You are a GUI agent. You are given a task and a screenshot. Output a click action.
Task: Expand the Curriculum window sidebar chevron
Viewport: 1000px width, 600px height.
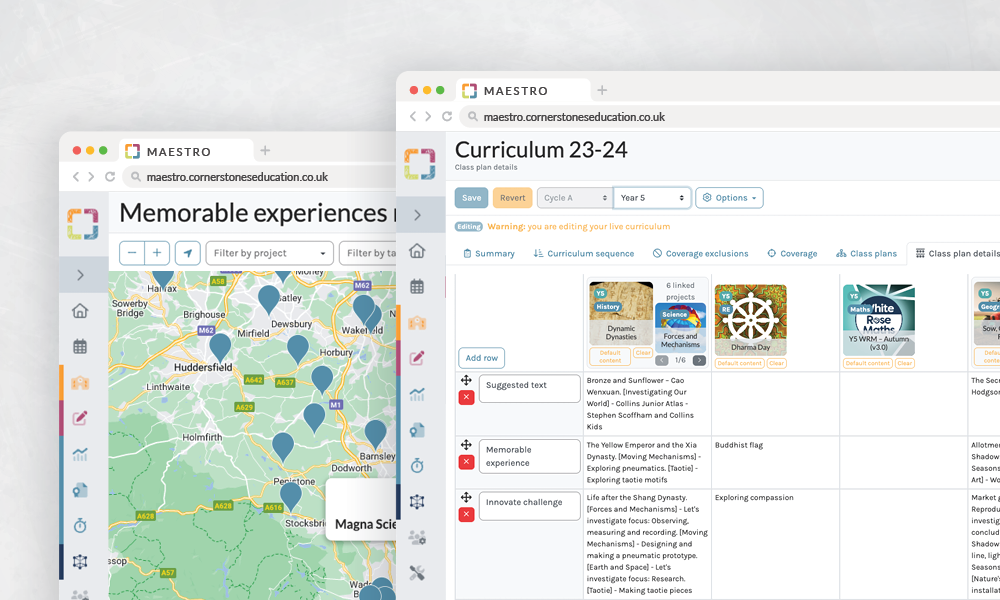tap(417, 215)
